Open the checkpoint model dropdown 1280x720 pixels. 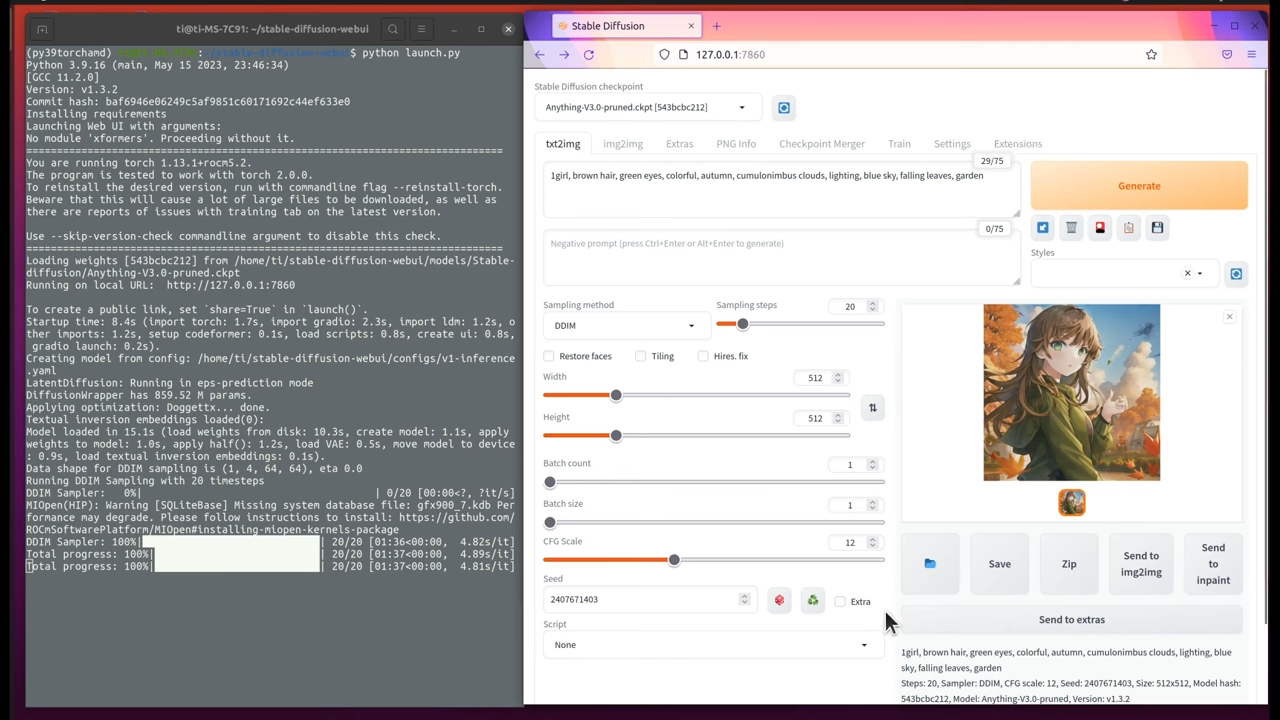click(645, 108)
